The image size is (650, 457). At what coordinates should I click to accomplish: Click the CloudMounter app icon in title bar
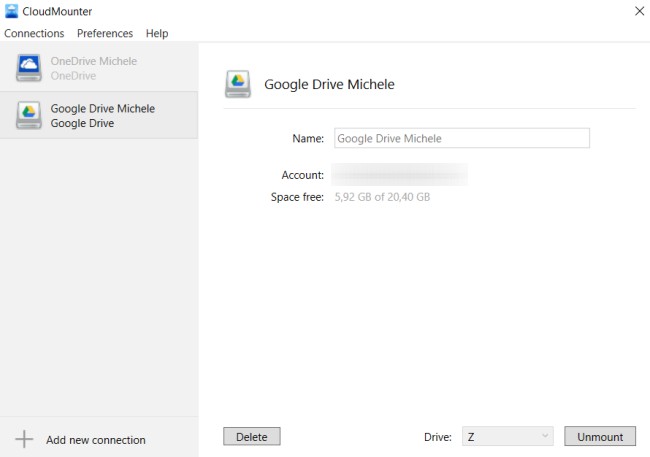[x=11, y=11]
